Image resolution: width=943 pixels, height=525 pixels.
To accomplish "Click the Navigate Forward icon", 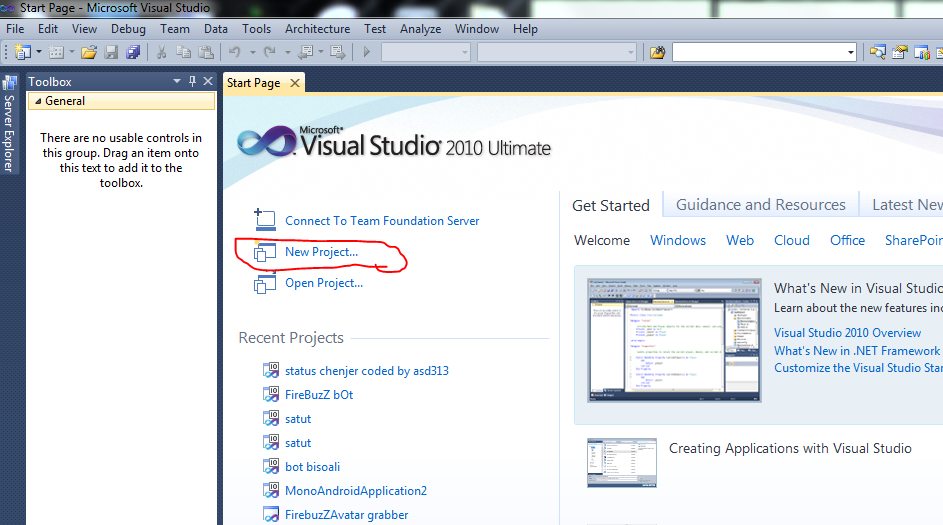I will 337,52.
